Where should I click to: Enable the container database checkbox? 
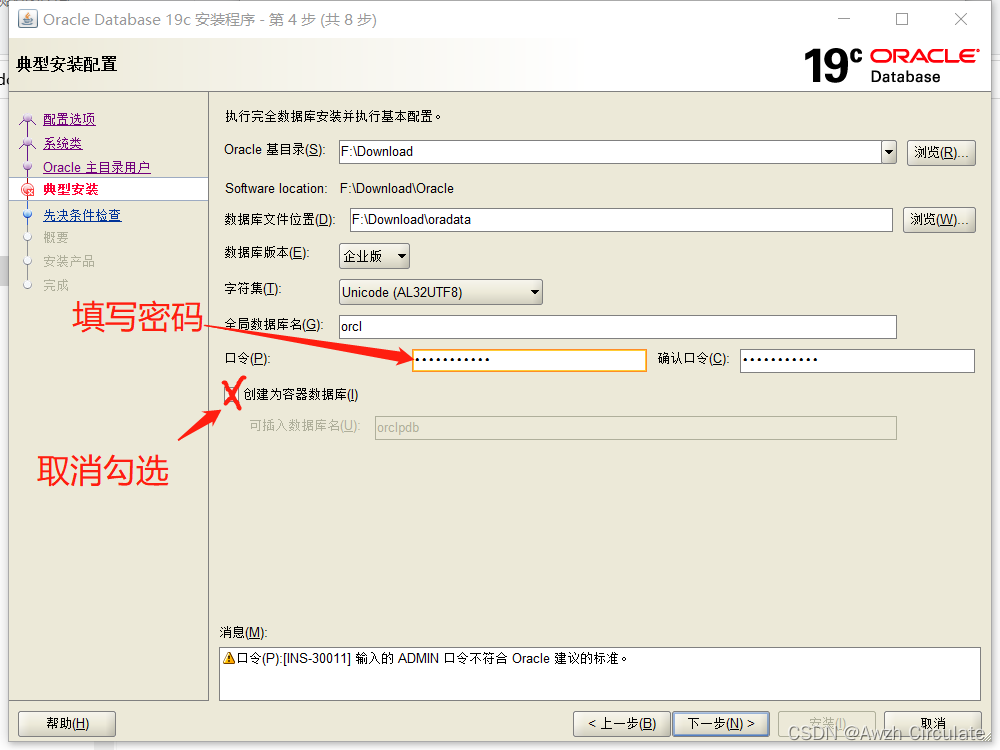[232, 394]
